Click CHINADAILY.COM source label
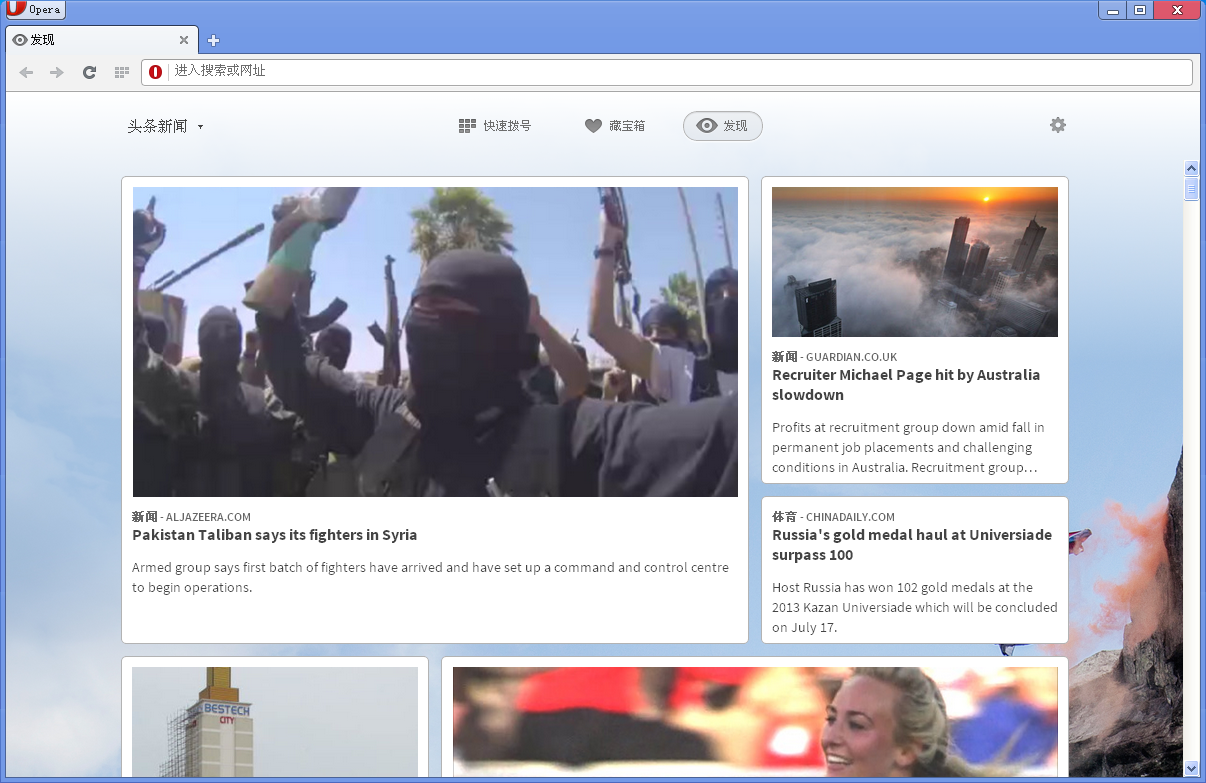This screenshot has height=783, width=1206. click(x=850, y=517)
